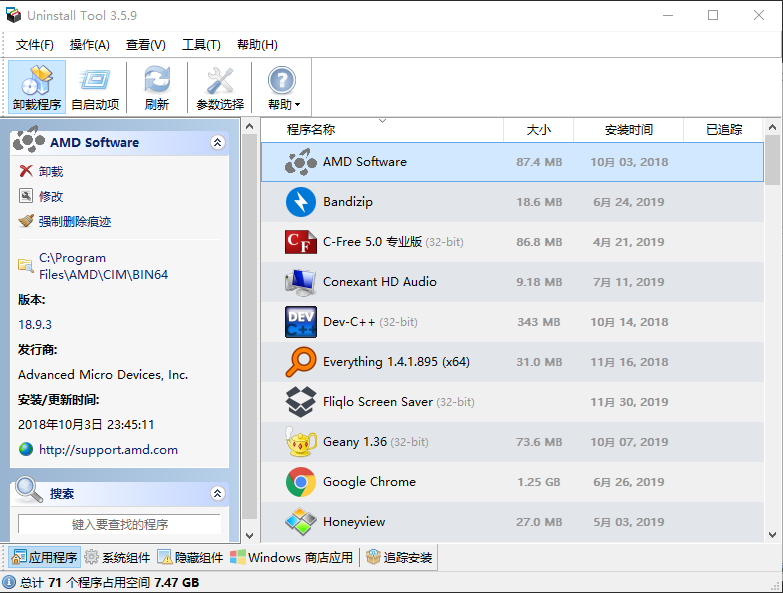Click the program search input field
This screenshot has width=783, height=593.
click(x=119, y=524)
